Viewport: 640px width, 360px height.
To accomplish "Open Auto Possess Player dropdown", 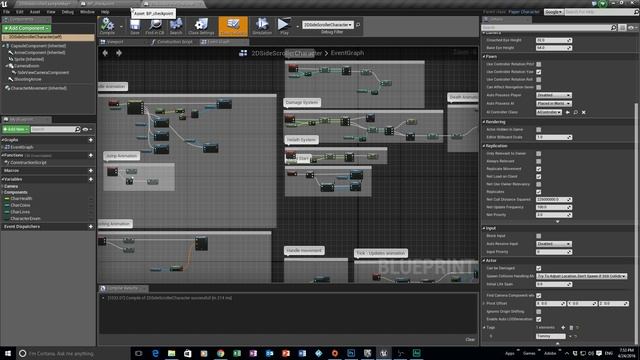I will coord(553,95).
